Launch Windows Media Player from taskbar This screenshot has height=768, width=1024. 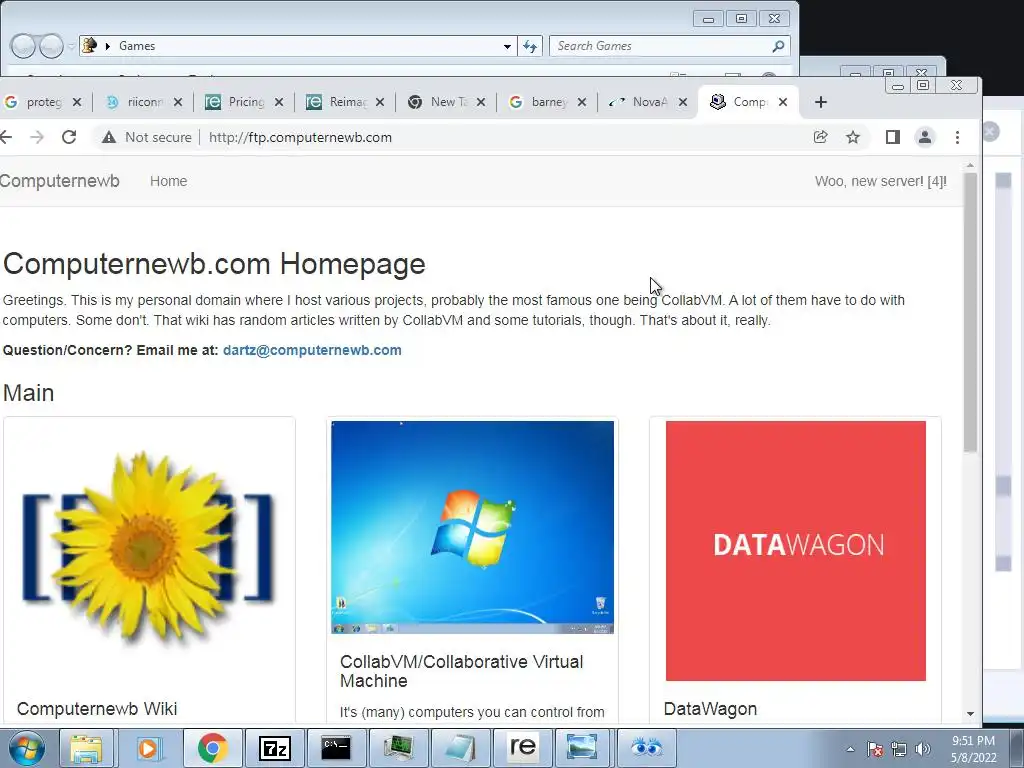[148, 748]
